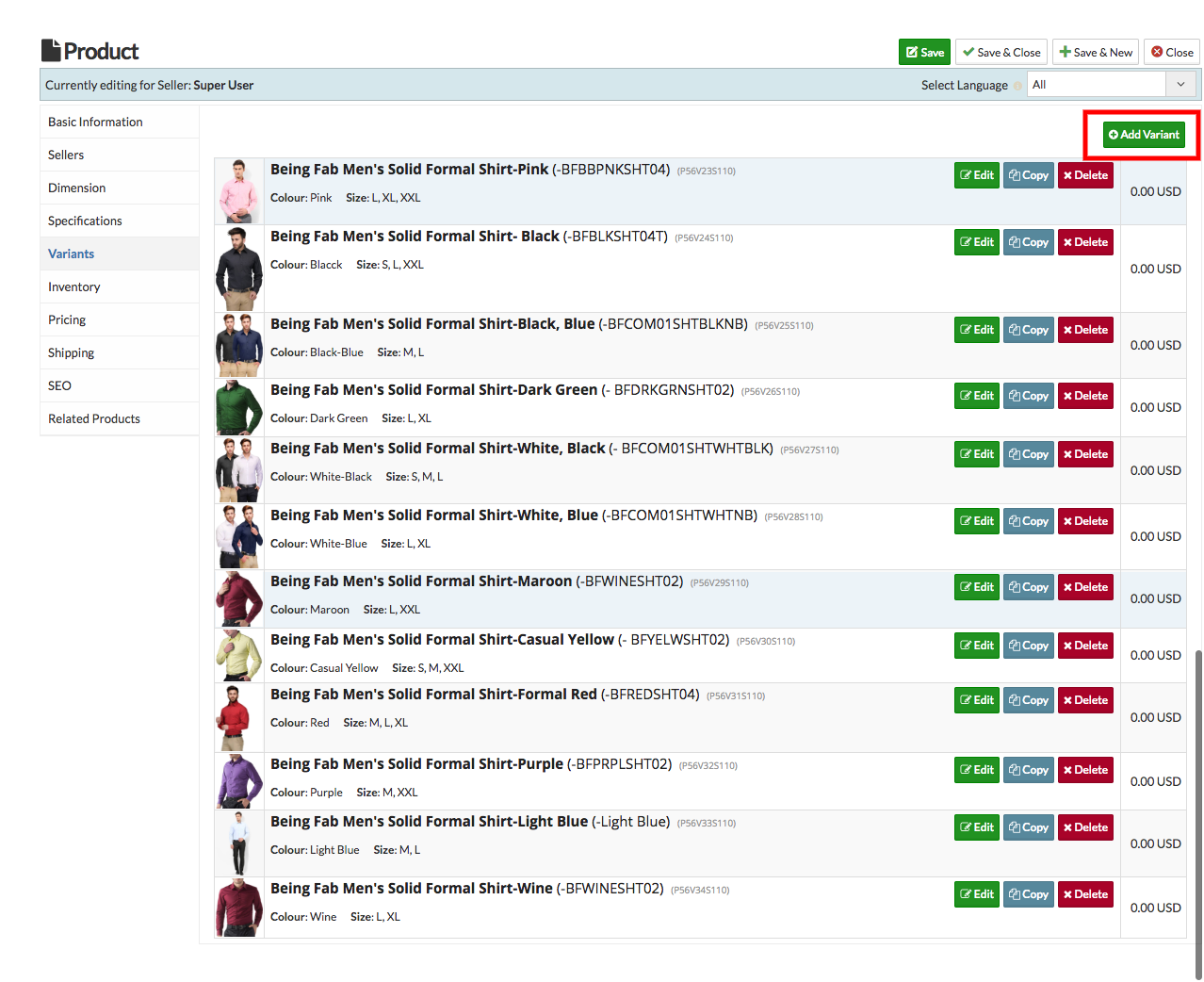1204x982 pixels.
Task: Switch to the Sellers tab
Action: 120,155
